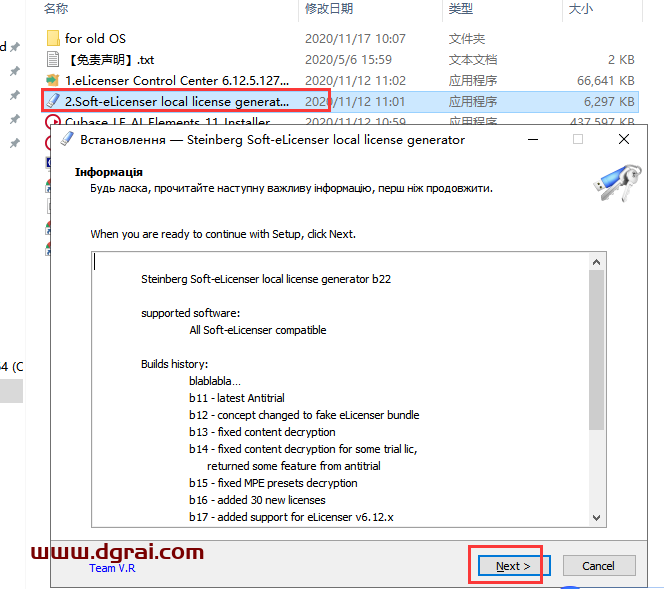The image size is (664, 589).
Task: Click the USB key image in the installer
Action: (617, 183)
